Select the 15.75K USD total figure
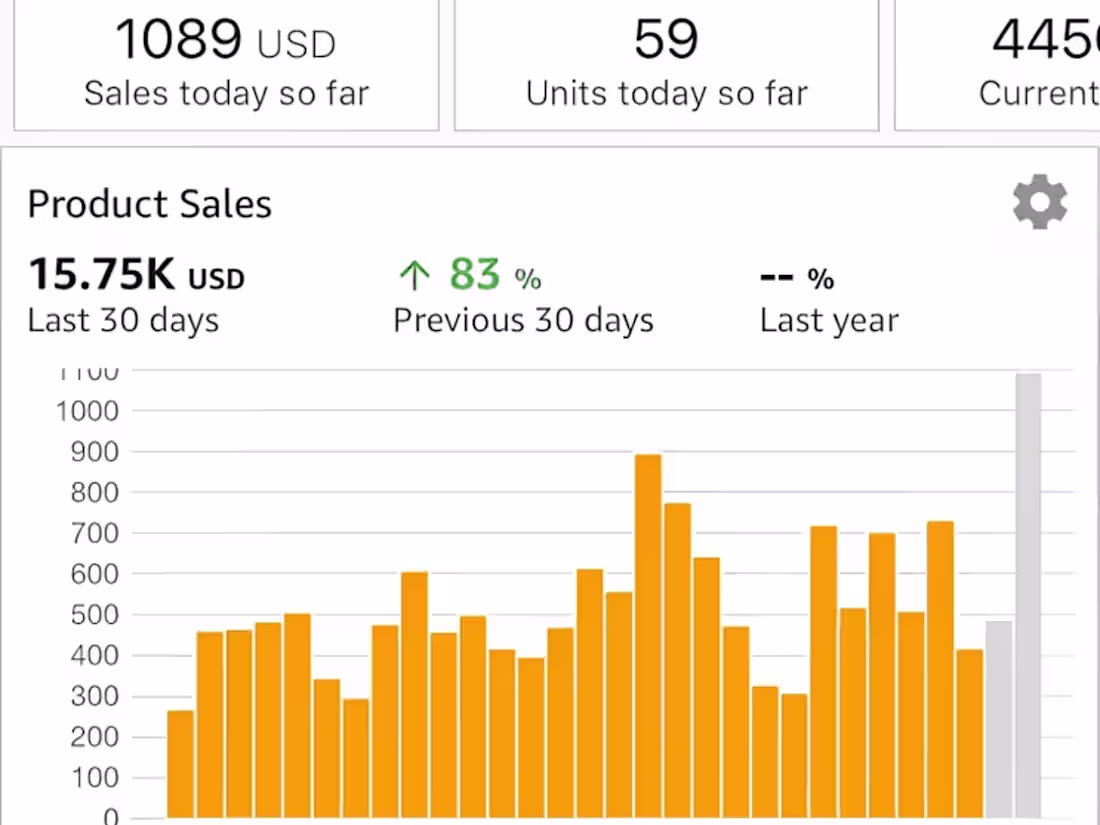The width and height of the screenshot is (1100, 825). point(136,275)
